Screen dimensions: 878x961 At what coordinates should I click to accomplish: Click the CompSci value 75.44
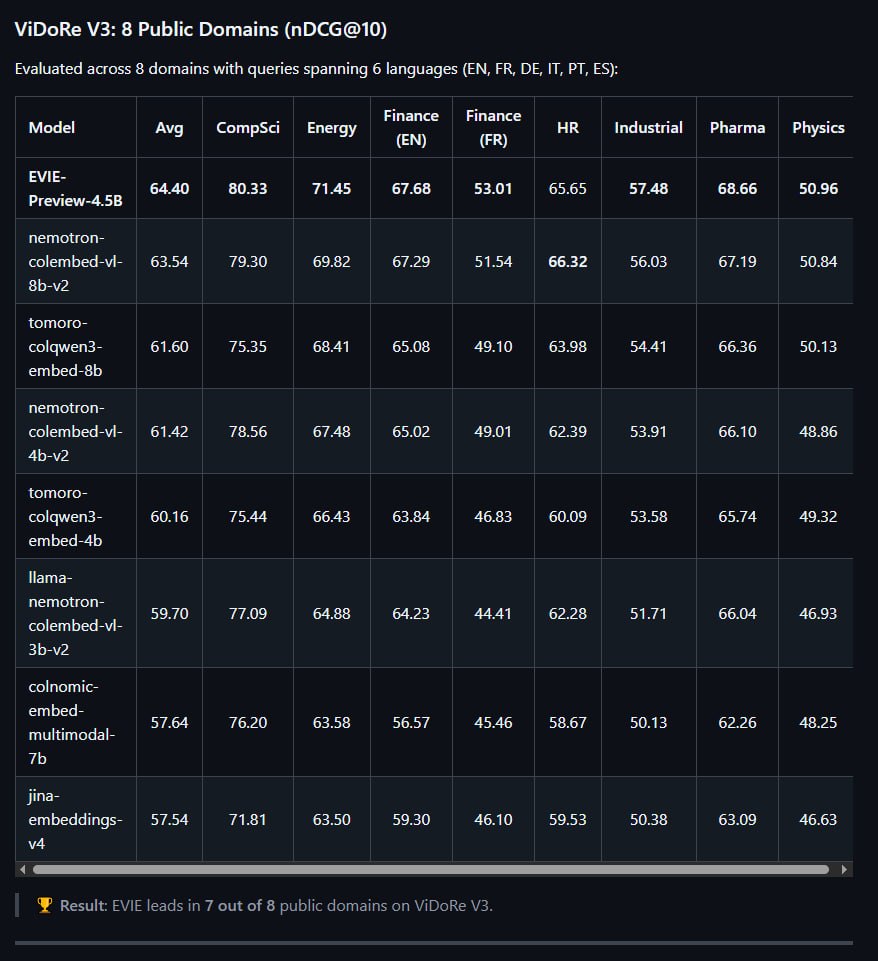pos(248,516)
